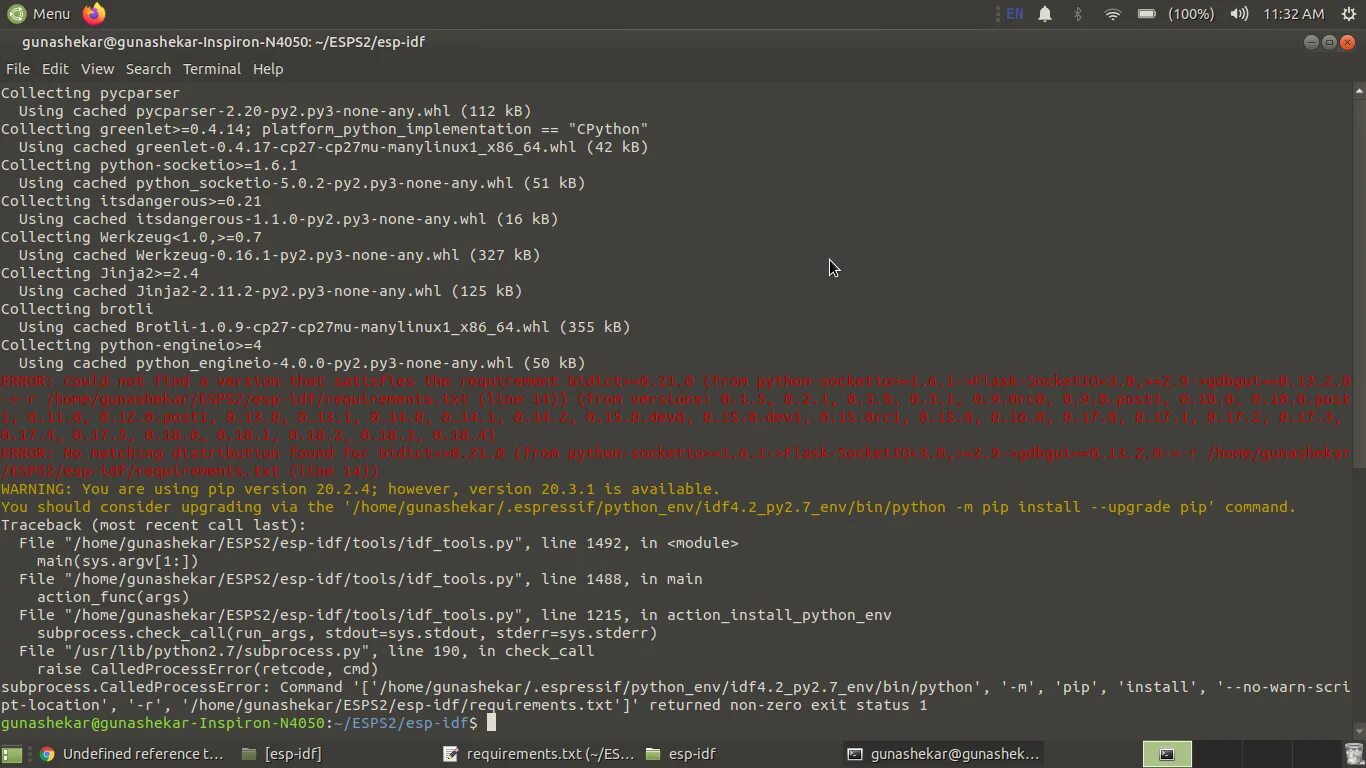The width and height of the screenshot is (1366, 768).
Task: Open the volume speaker indicator
Action: tap(1239, 14)
